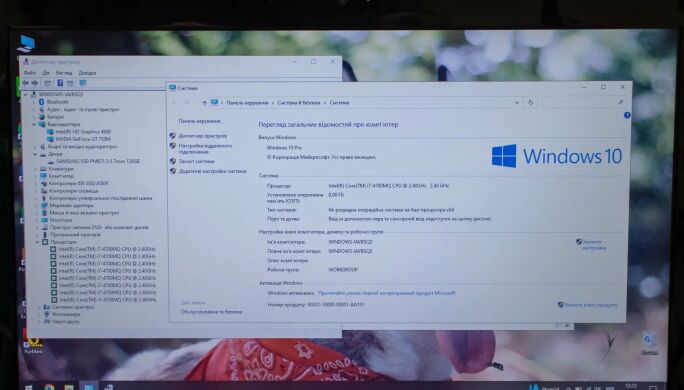Click the Контролери IDE ATA/ATAPI node icon
Screen dimensions: 684x390
[x=44, y=183]
